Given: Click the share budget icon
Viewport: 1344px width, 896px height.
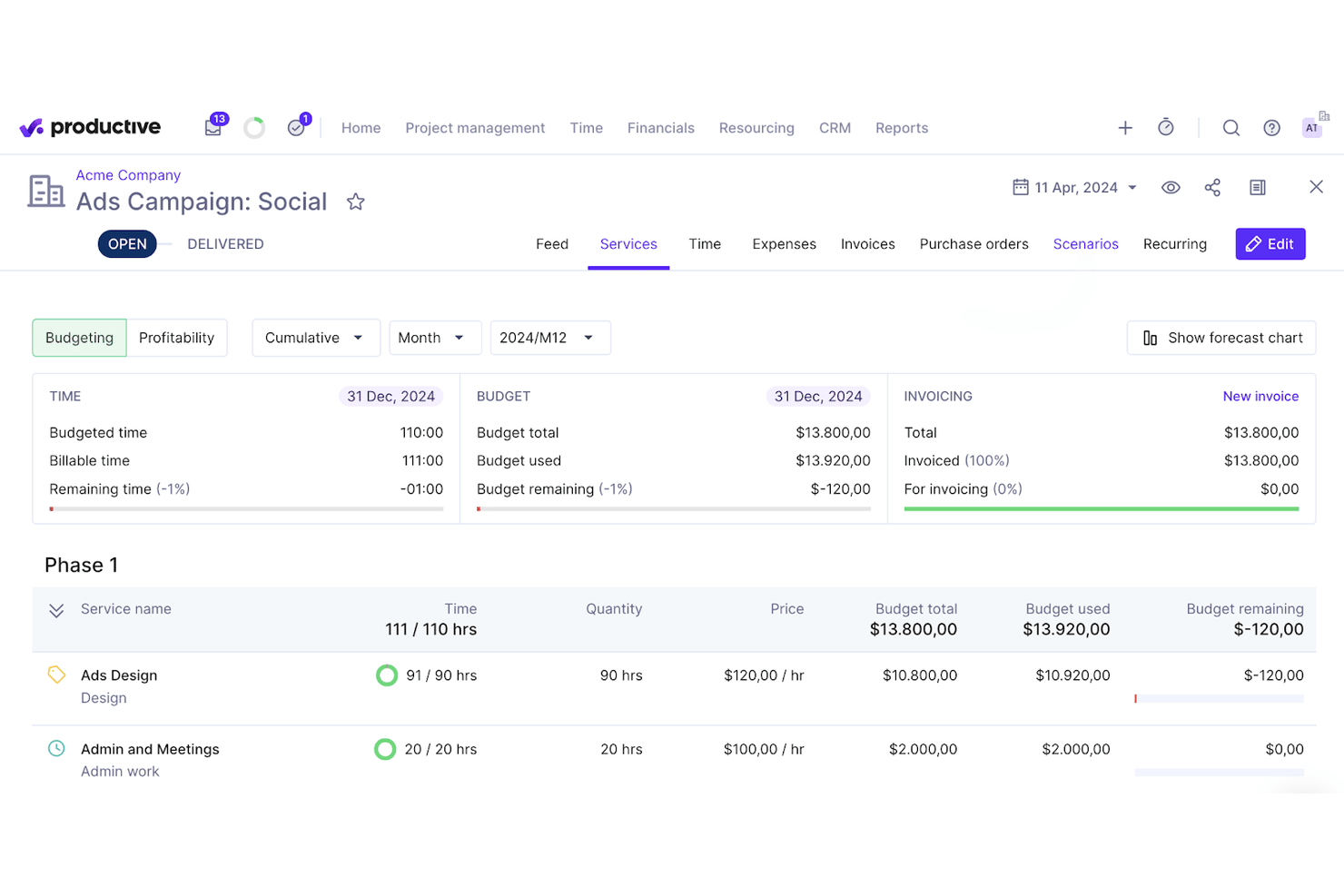Looking at the screenshot, I should pyautogui.click(x=1212, y=187).
